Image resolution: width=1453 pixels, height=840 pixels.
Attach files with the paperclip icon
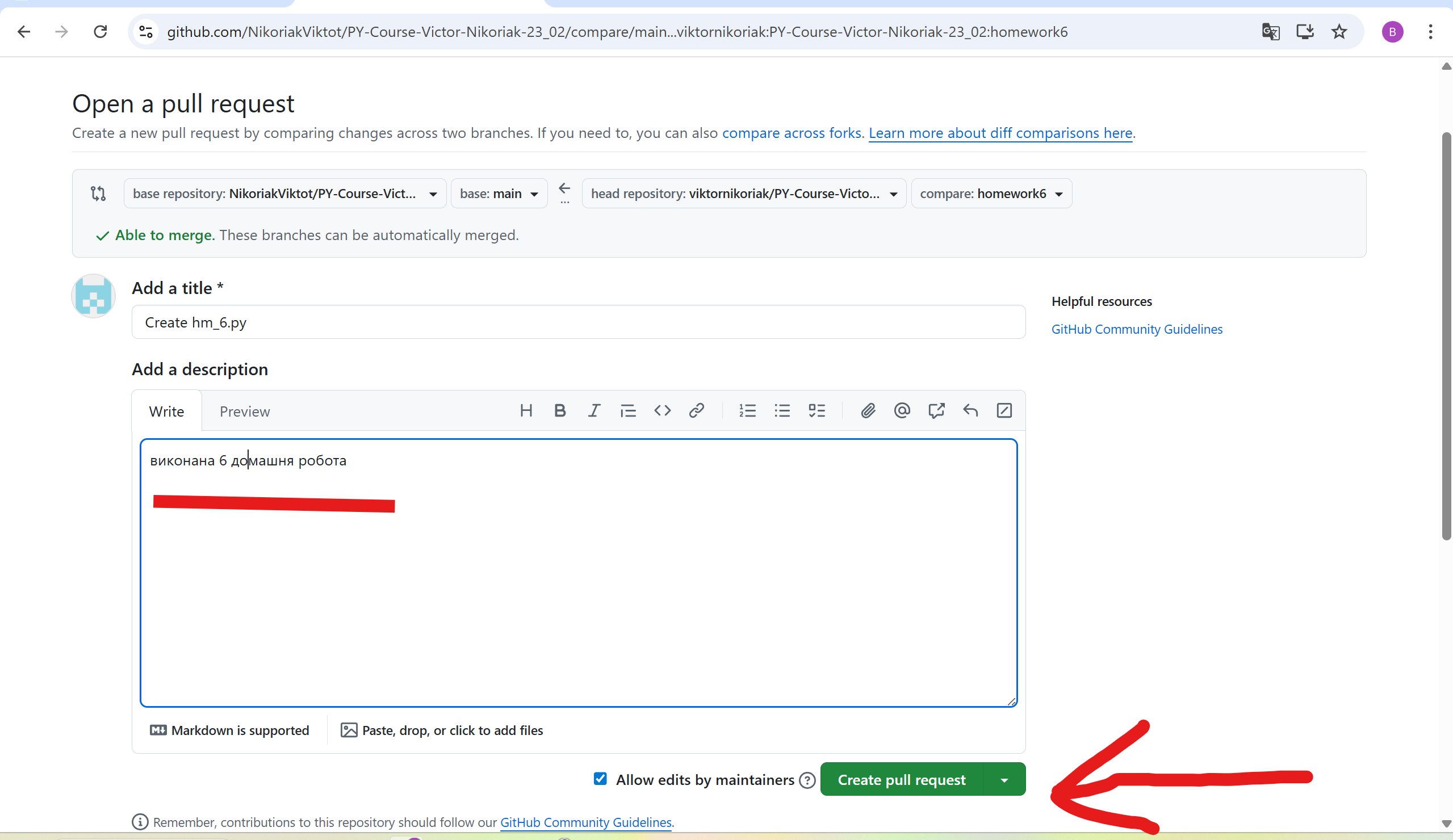tap(868, 410)
